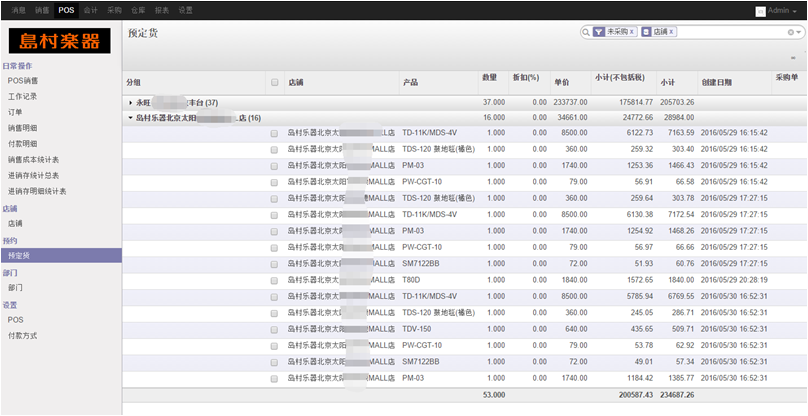Click the magnifier icon in the search box
Image resolution: width=808 pixels, height=416 pixels.
click(586, 32)
